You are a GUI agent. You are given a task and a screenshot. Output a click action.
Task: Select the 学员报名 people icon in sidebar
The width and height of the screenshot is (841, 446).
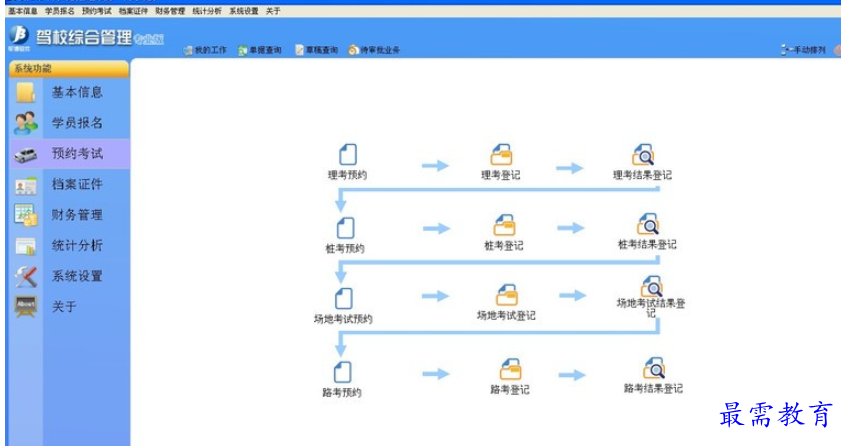tap(26, 123)
